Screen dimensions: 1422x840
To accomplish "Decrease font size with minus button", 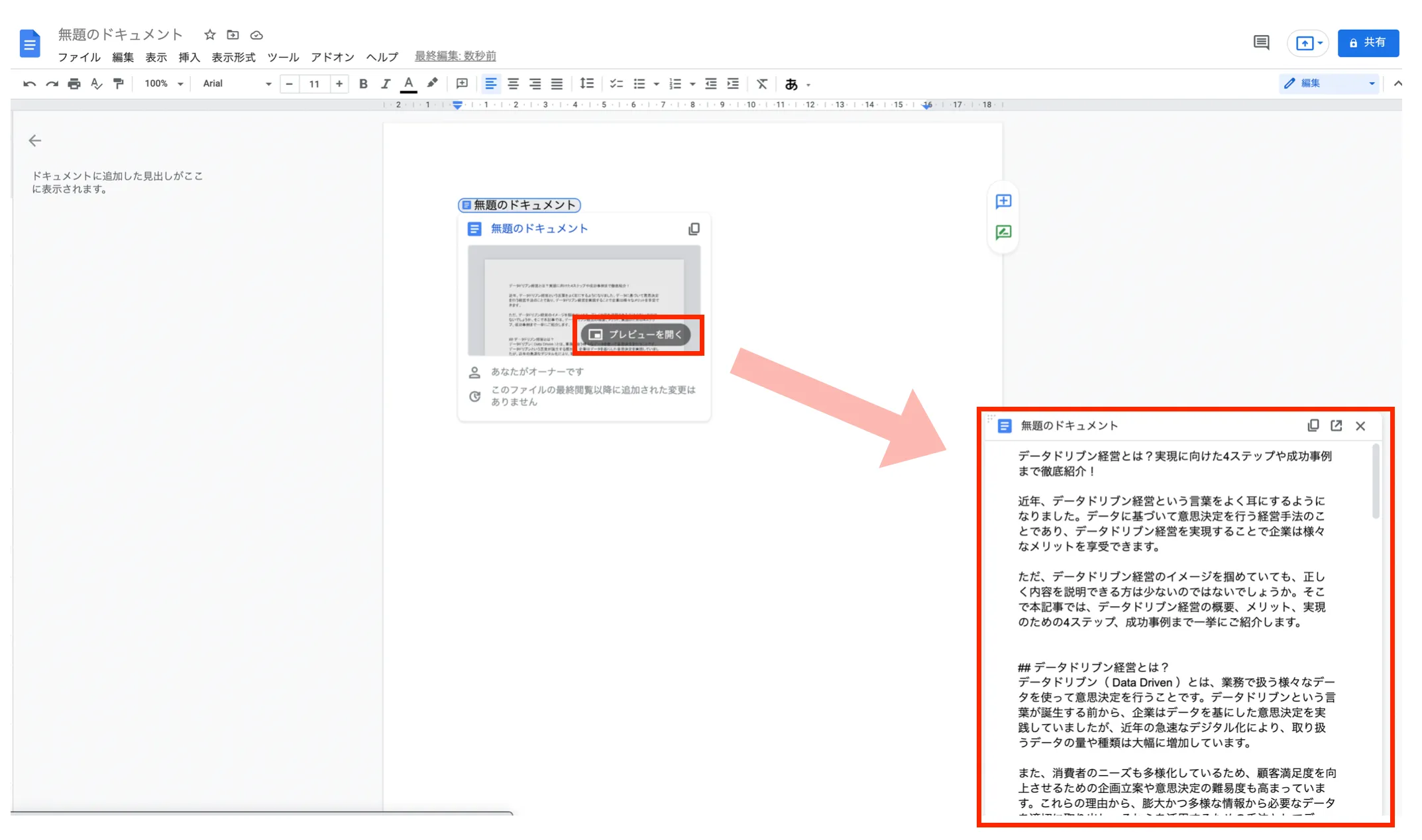I will click(x=290, y=83).
